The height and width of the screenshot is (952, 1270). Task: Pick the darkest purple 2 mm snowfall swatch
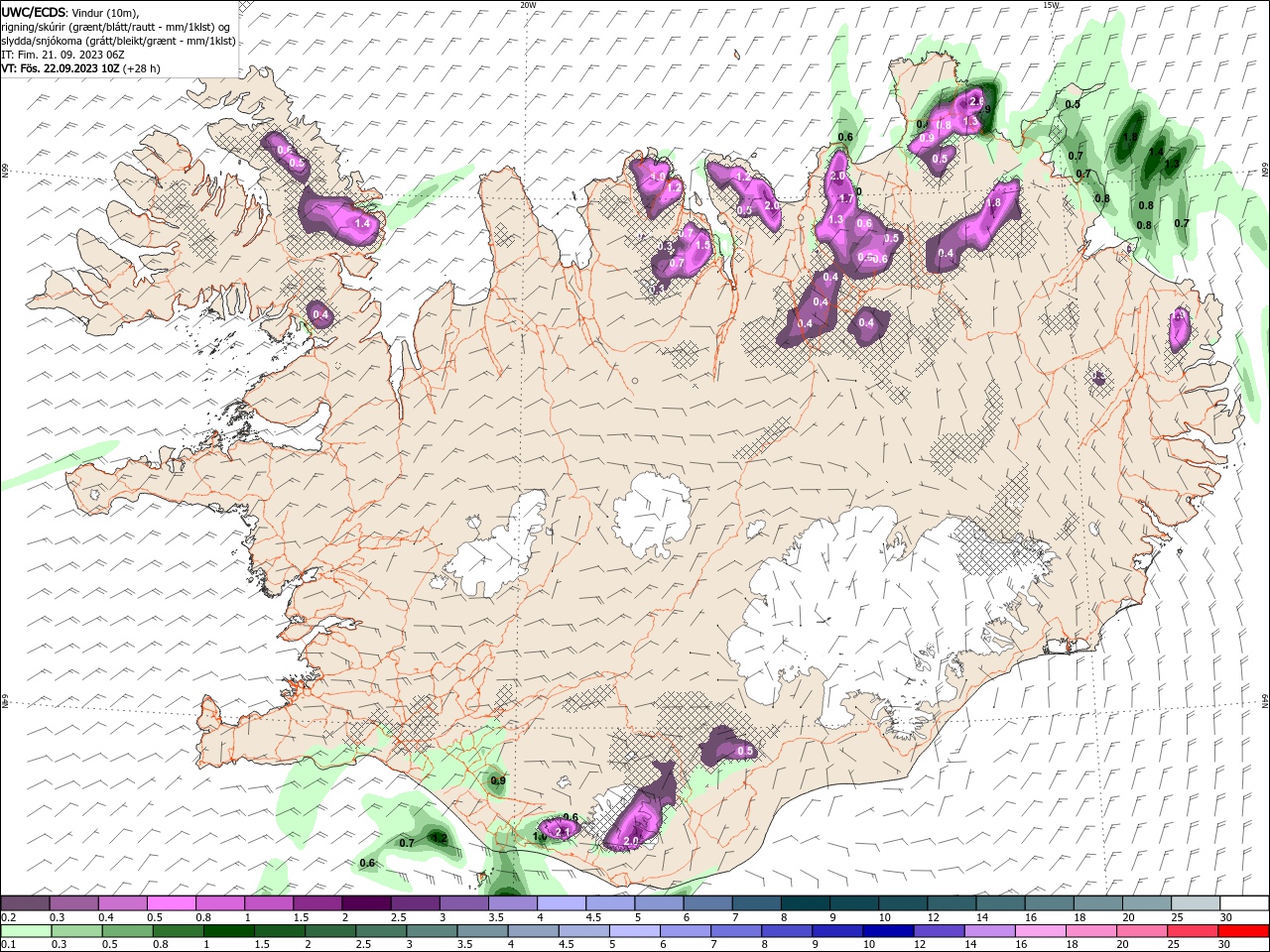pos(366,903)
